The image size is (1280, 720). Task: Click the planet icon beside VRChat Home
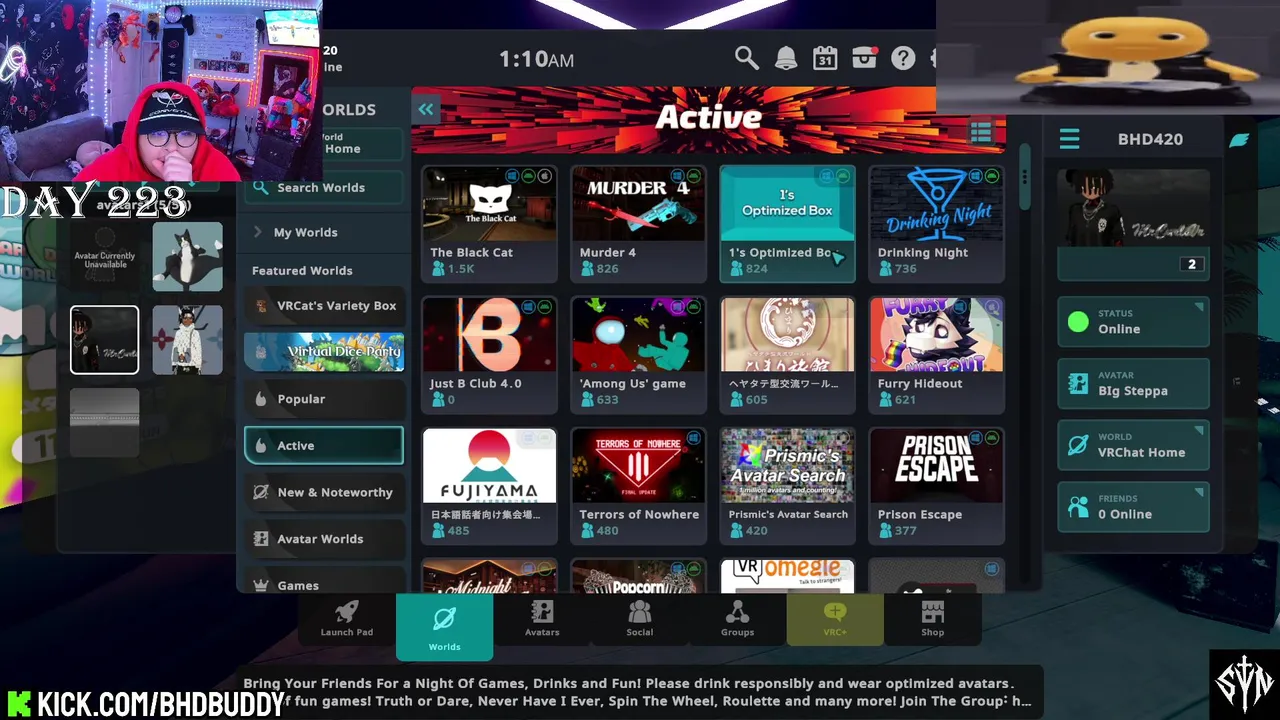pos(1078,446)
